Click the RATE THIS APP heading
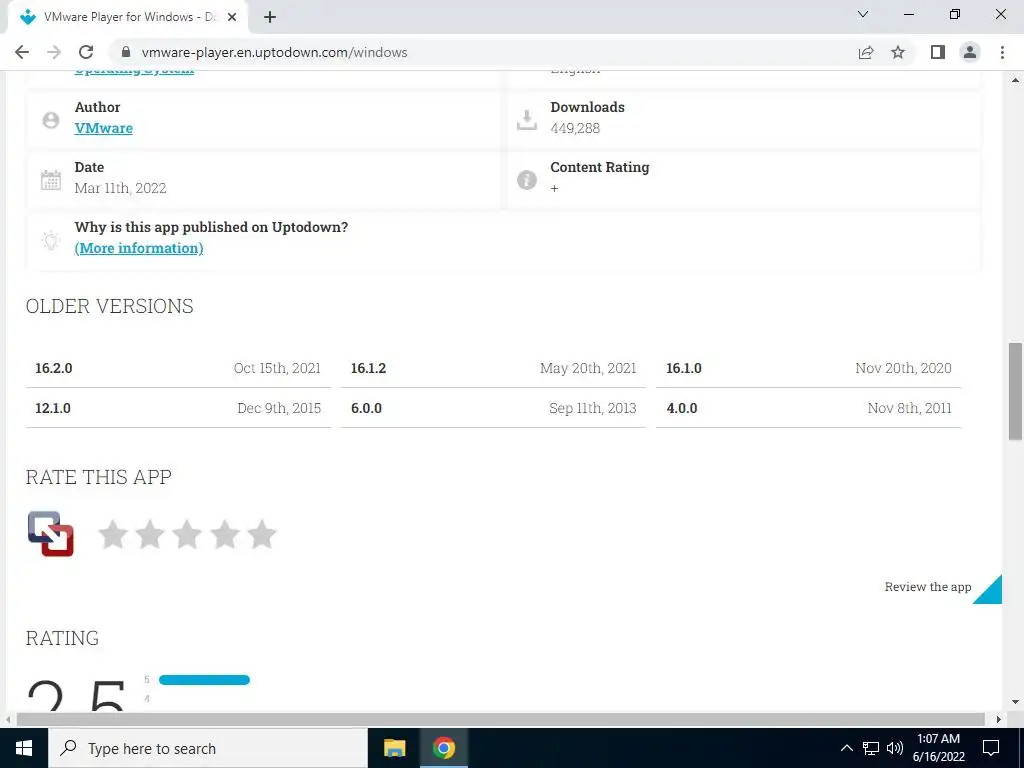This screenshot has height=768, width=1024. pyautogui.click(x=99, y=477)
